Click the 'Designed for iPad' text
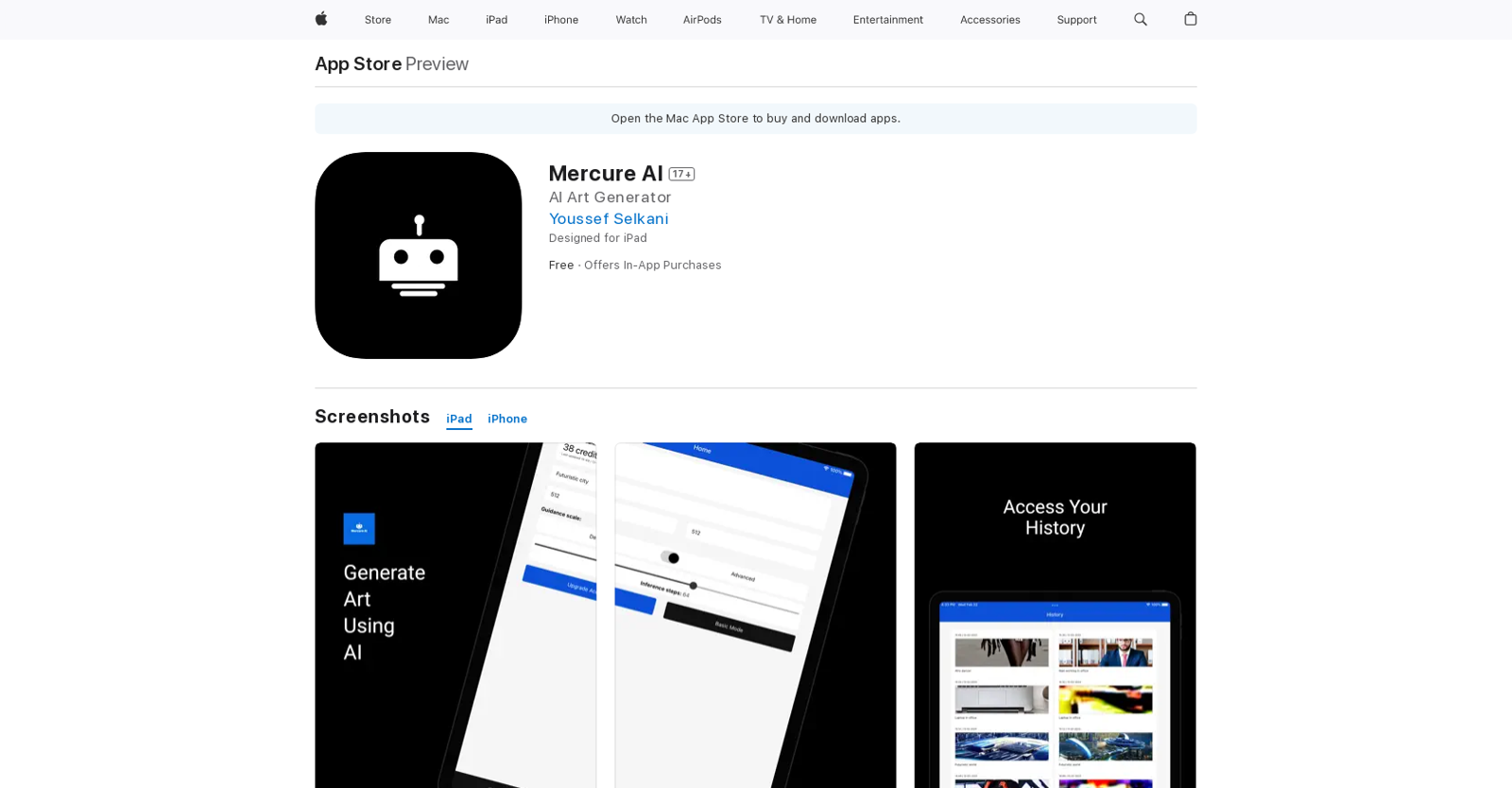Image resolution: width=1512 pixels, height=788 pixels. [x=598, y=238]
